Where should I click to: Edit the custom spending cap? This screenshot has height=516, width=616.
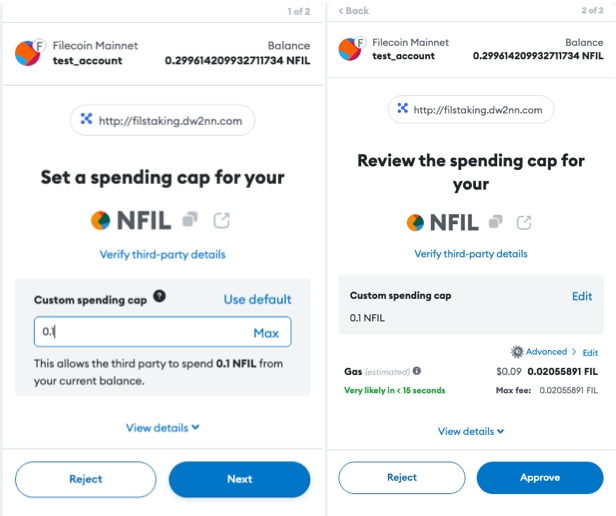tap(582, 296)
